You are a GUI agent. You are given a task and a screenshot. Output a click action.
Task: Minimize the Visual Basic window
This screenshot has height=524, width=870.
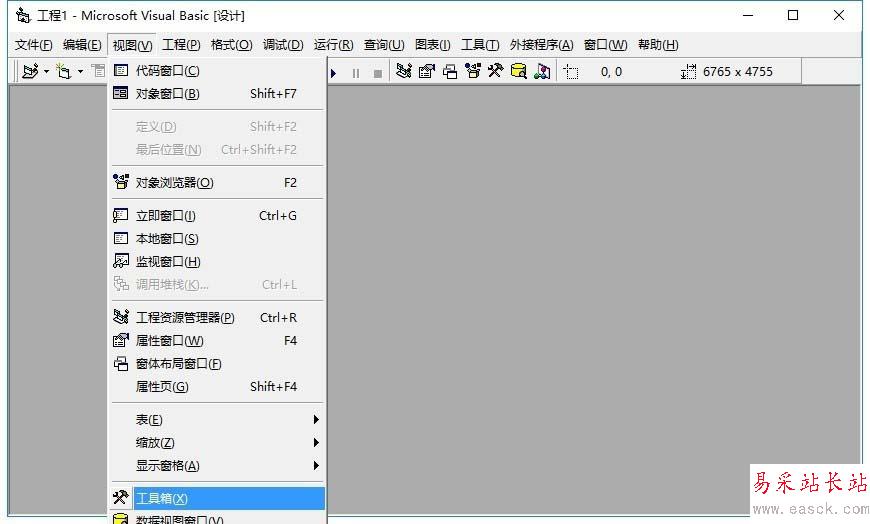tap(748, 15)
